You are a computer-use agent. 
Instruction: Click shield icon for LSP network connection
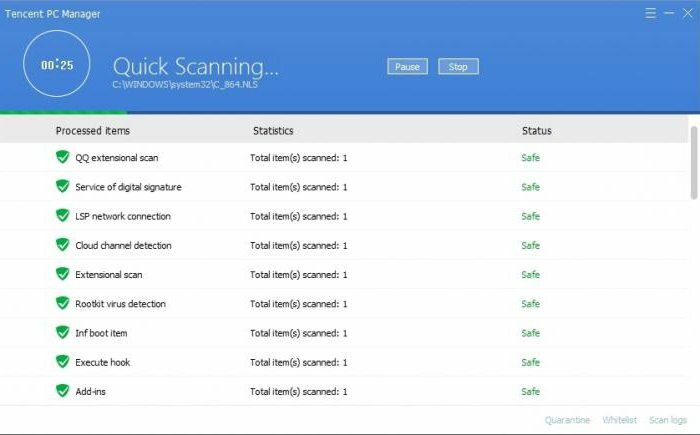click(62, 216)
